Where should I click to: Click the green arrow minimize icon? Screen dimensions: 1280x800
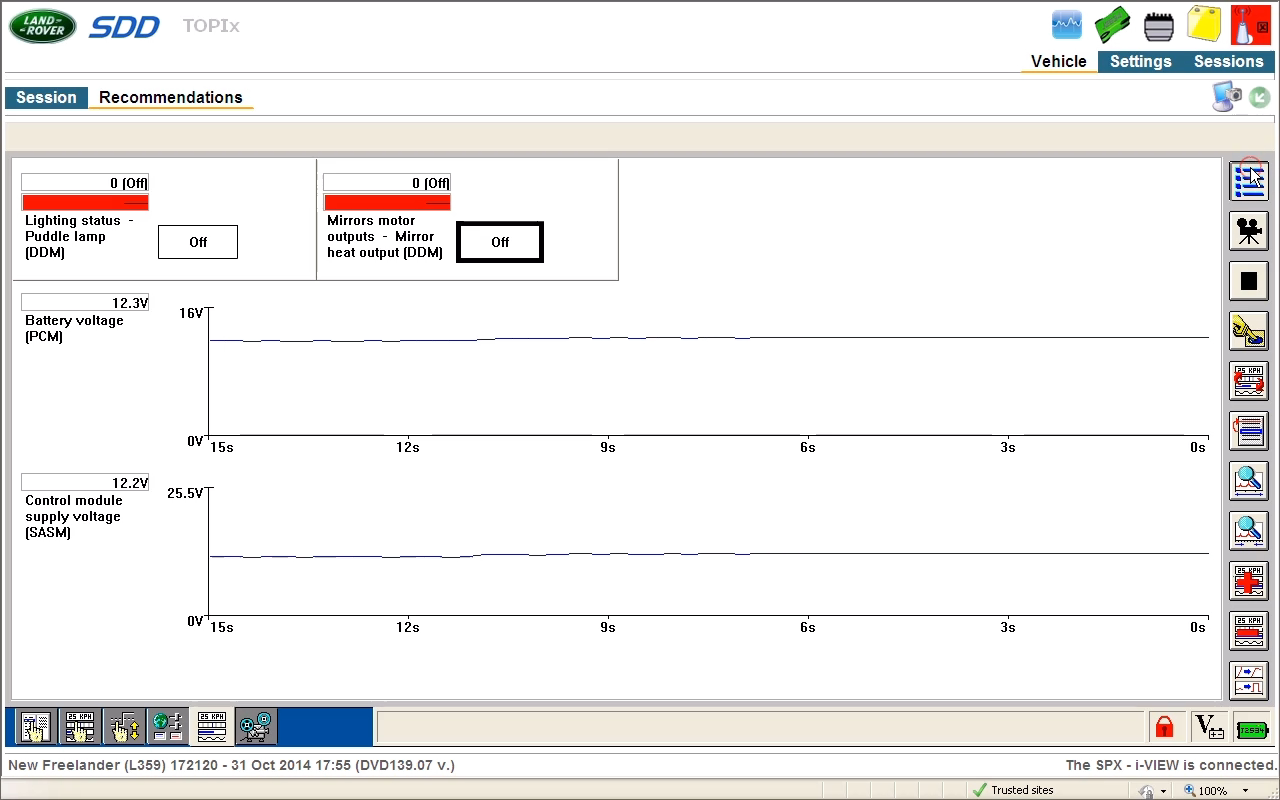tap(1260, 97)
